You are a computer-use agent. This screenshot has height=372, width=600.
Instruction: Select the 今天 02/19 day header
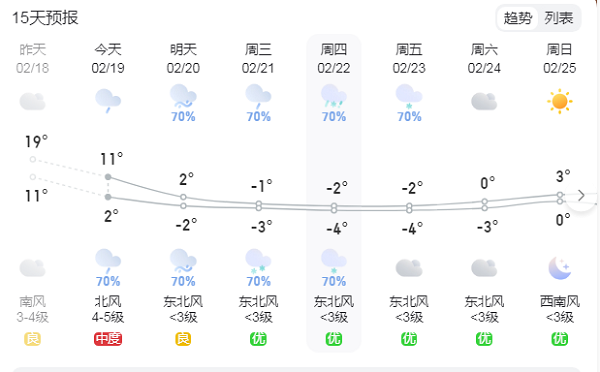coord(108,58)
